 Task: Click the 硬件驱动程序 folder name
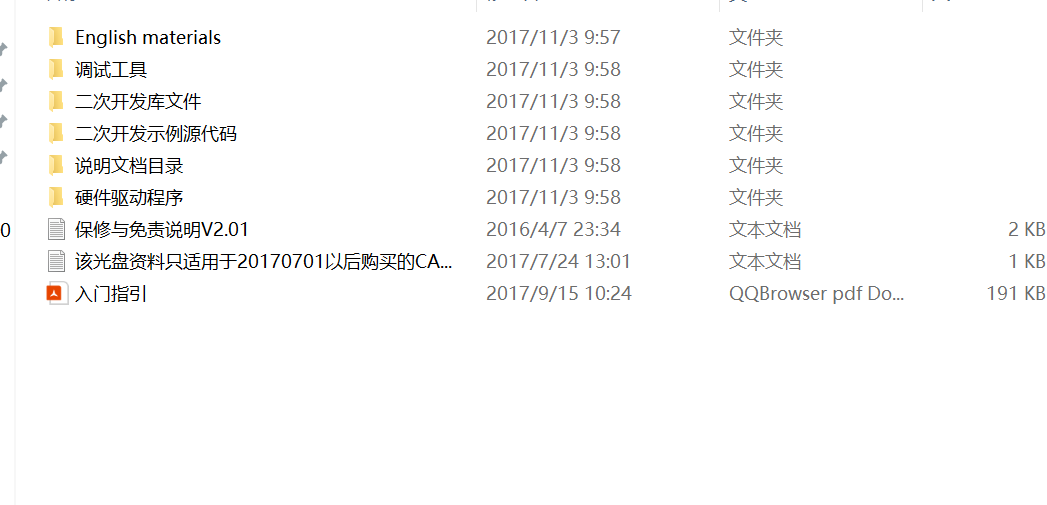click(x=129, y=198)
